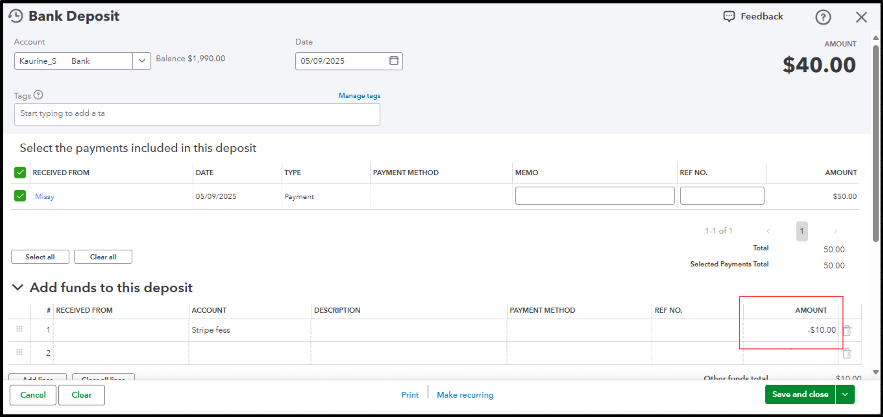
Task: Click the Kaurine_S Bank account field
Action: 73,61
